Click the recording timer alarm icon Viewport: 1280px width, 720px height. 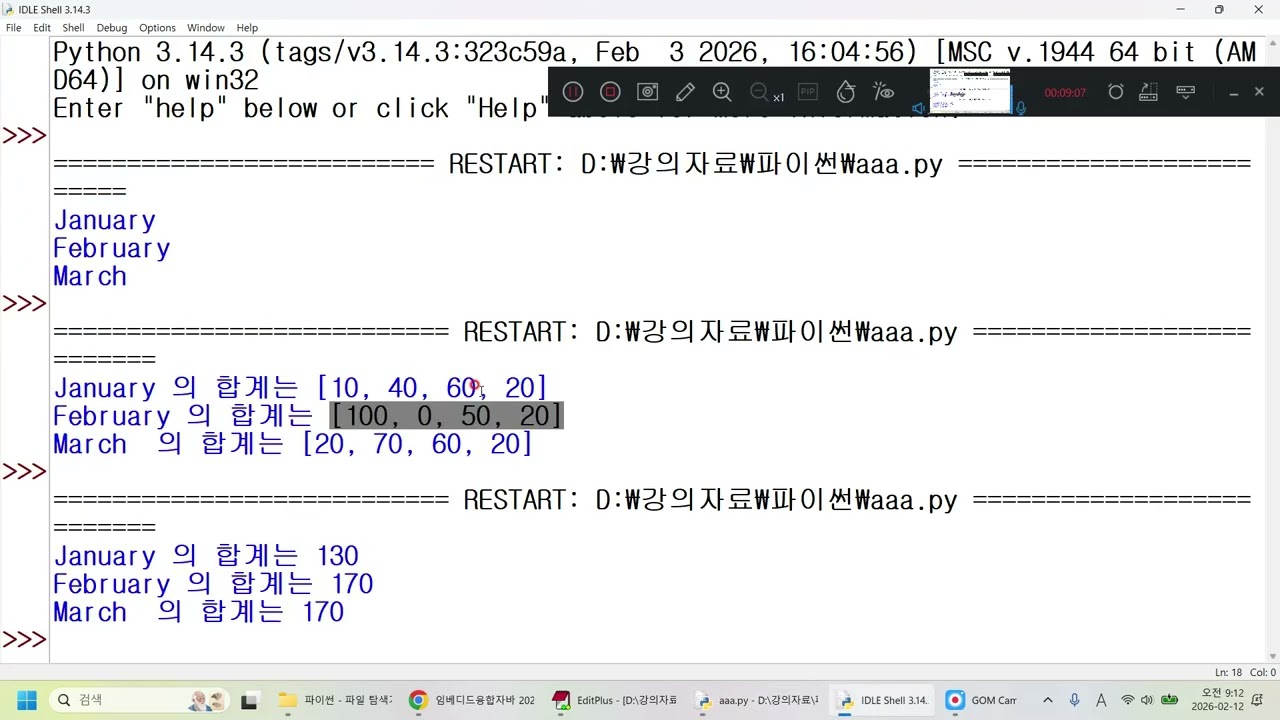tap(1116, 92)
